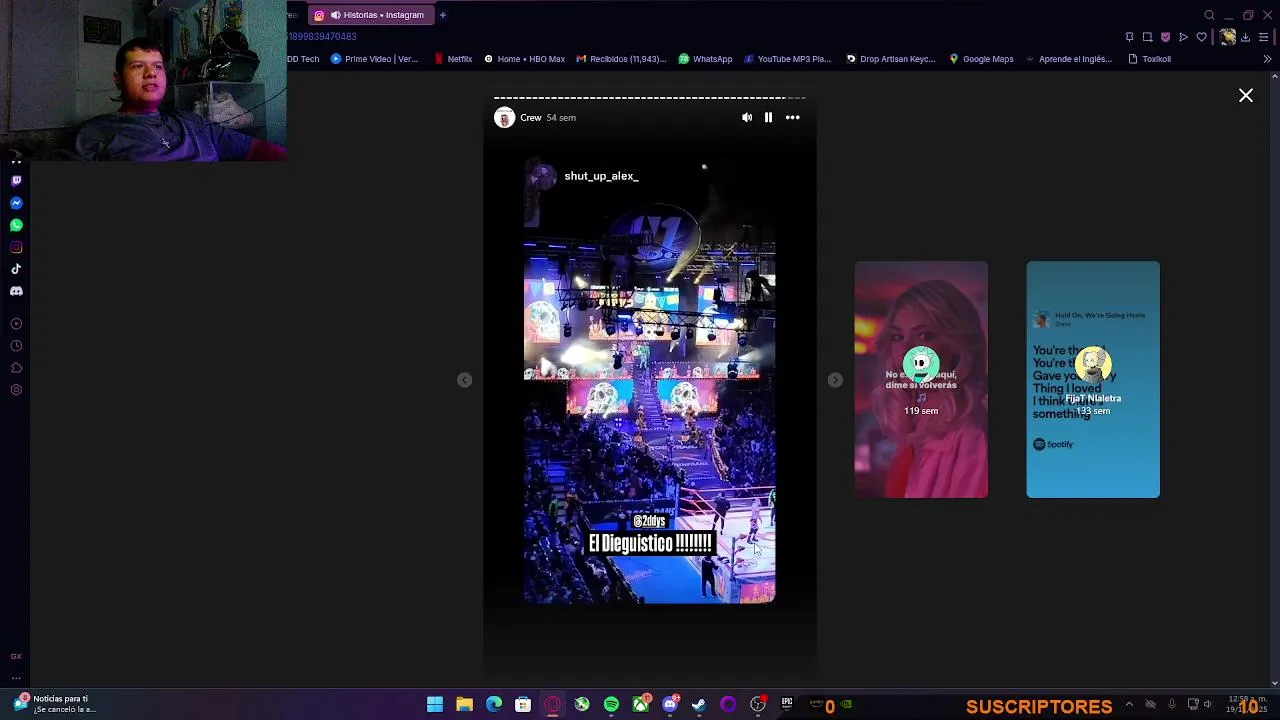This screenshot has height=720, width=1280.
Task: Show hidden system tray icons
Action: 1129,704
